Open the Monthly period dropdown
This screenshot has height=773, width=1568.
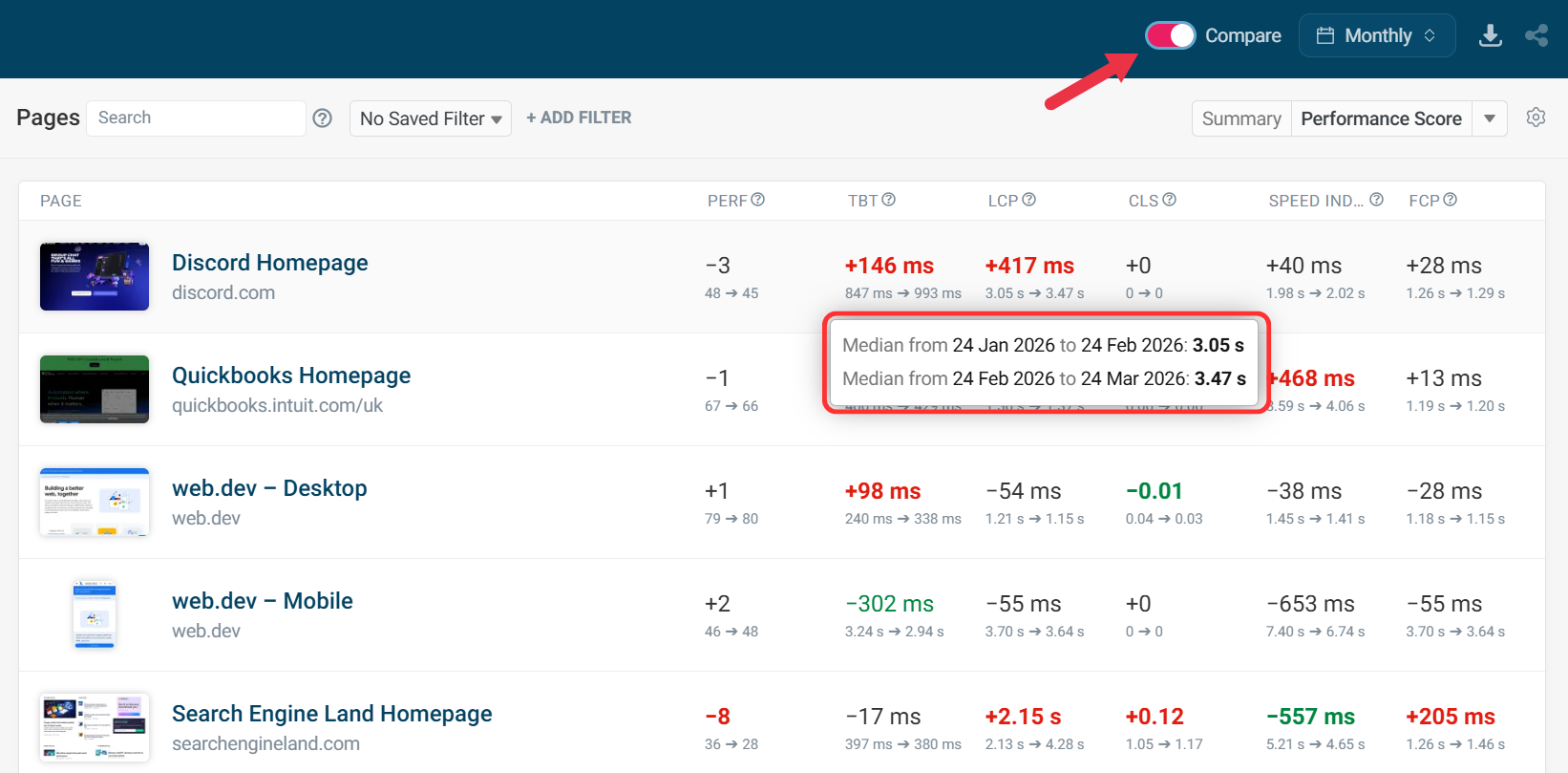1376,35
